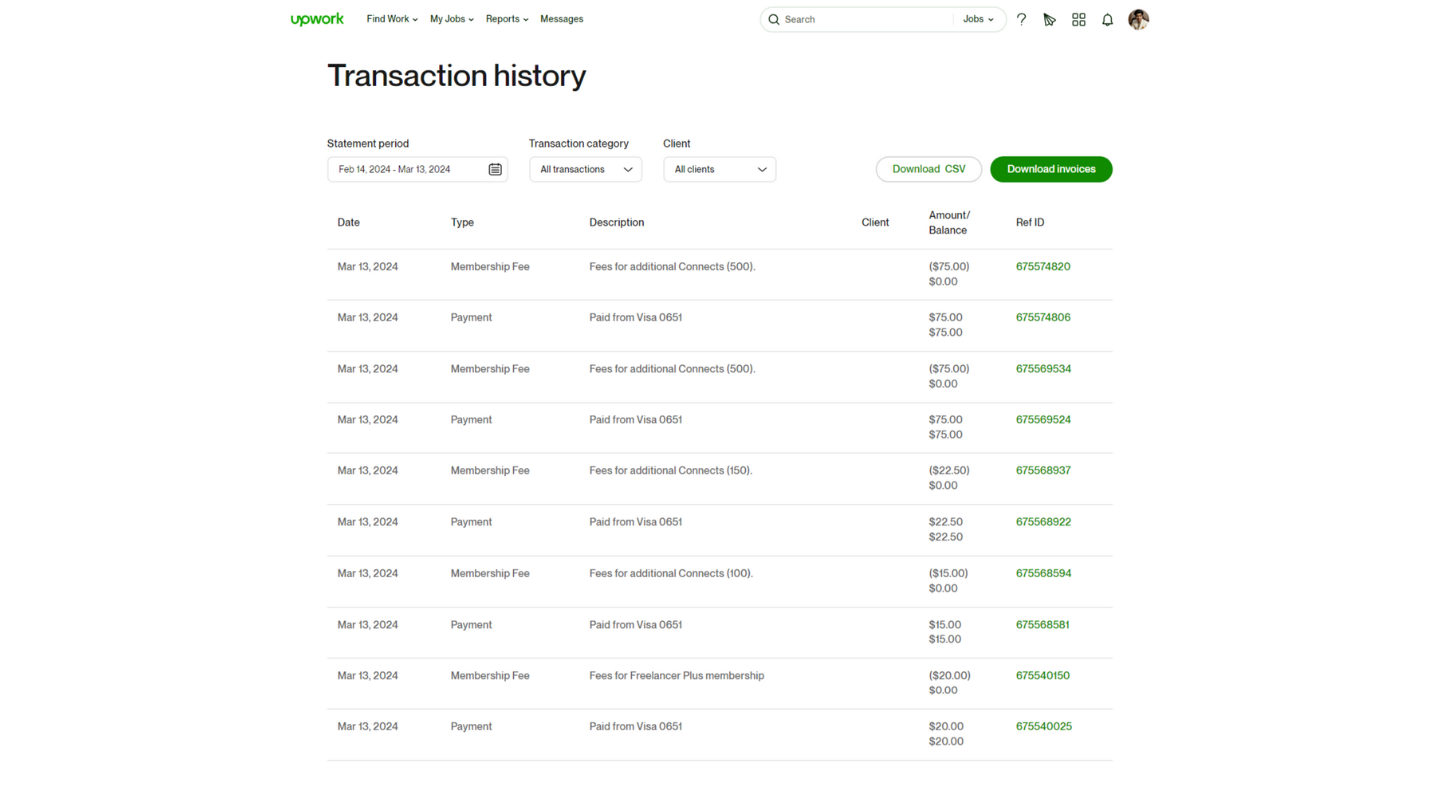Image resolution: width=1440 pixels, height=810 pixels.
Task: Expand the All clients dropdown
Action: click(719, 169)
